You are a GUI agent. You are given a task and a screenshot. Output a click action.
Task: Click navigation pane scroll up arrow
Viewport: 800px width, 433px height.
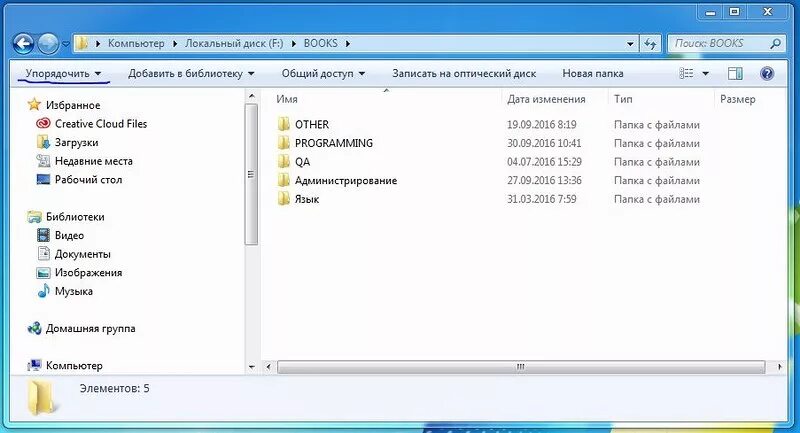[x=252, y=96]
